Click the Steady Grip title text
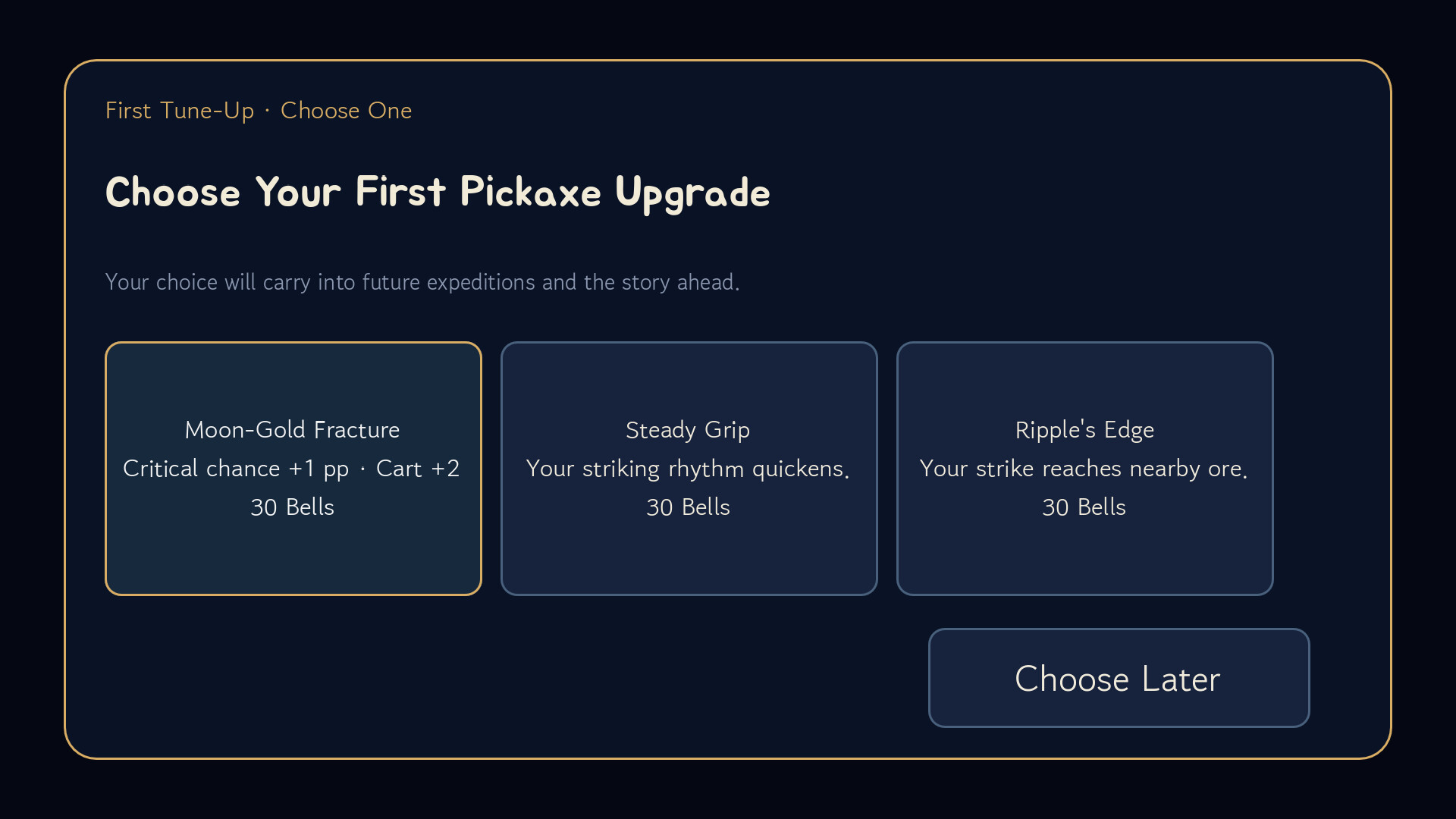1456x819 pixels. [688, 430]
